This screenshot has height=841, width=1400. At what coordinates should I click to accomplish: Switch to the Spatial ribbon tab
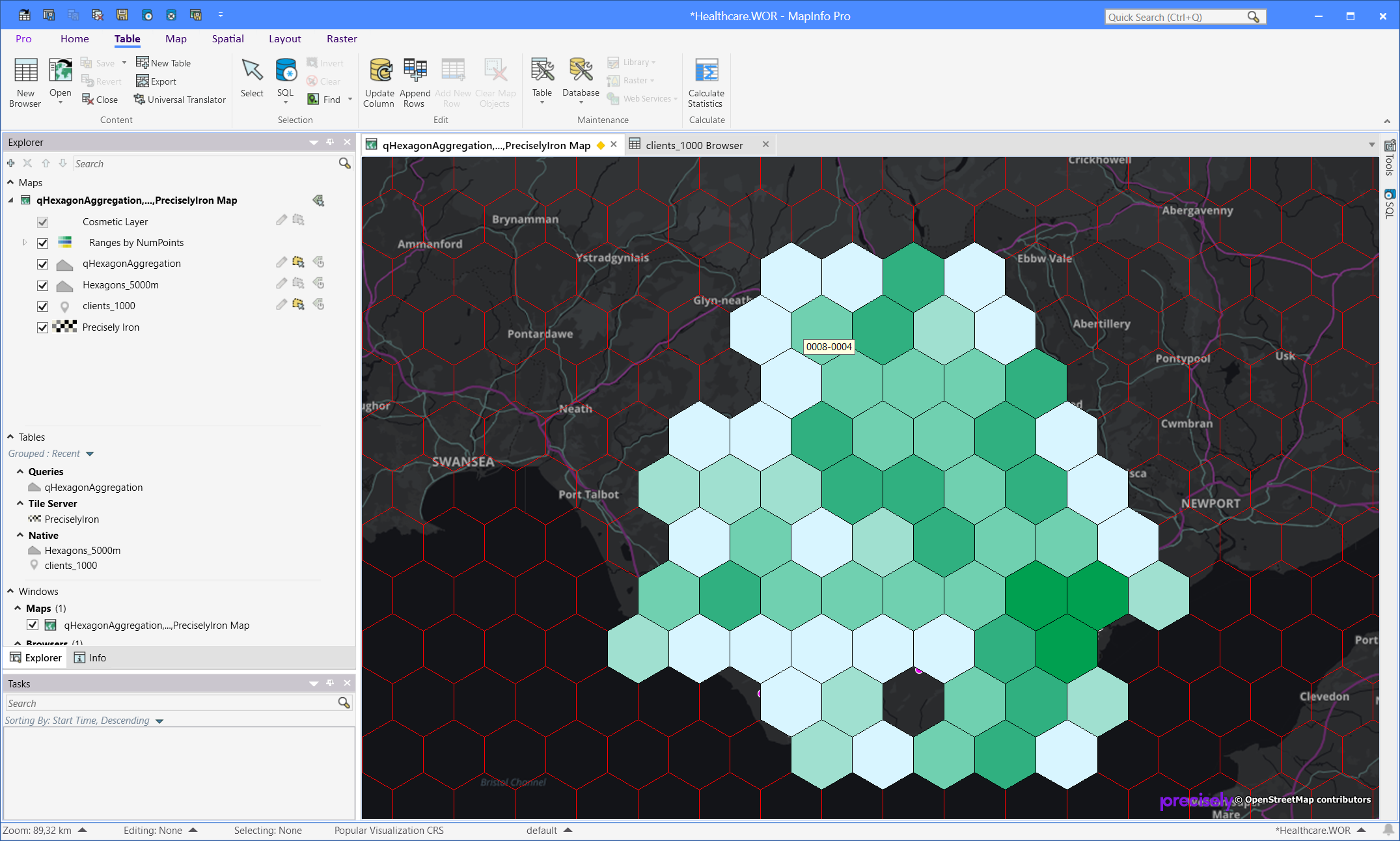tap(228, 39)
